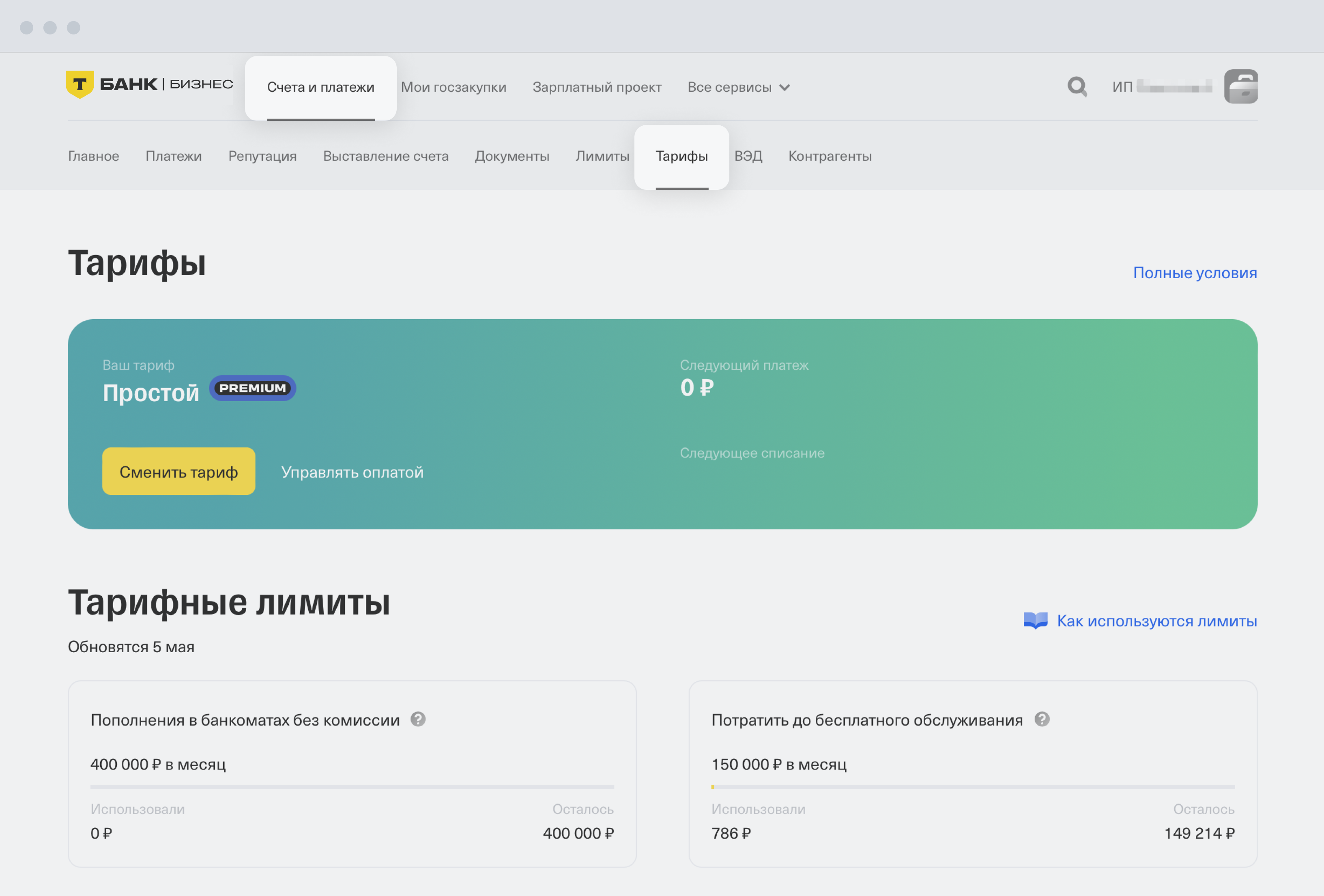
Task: Expand the Все сервисы dropdown
Action: 738,87
